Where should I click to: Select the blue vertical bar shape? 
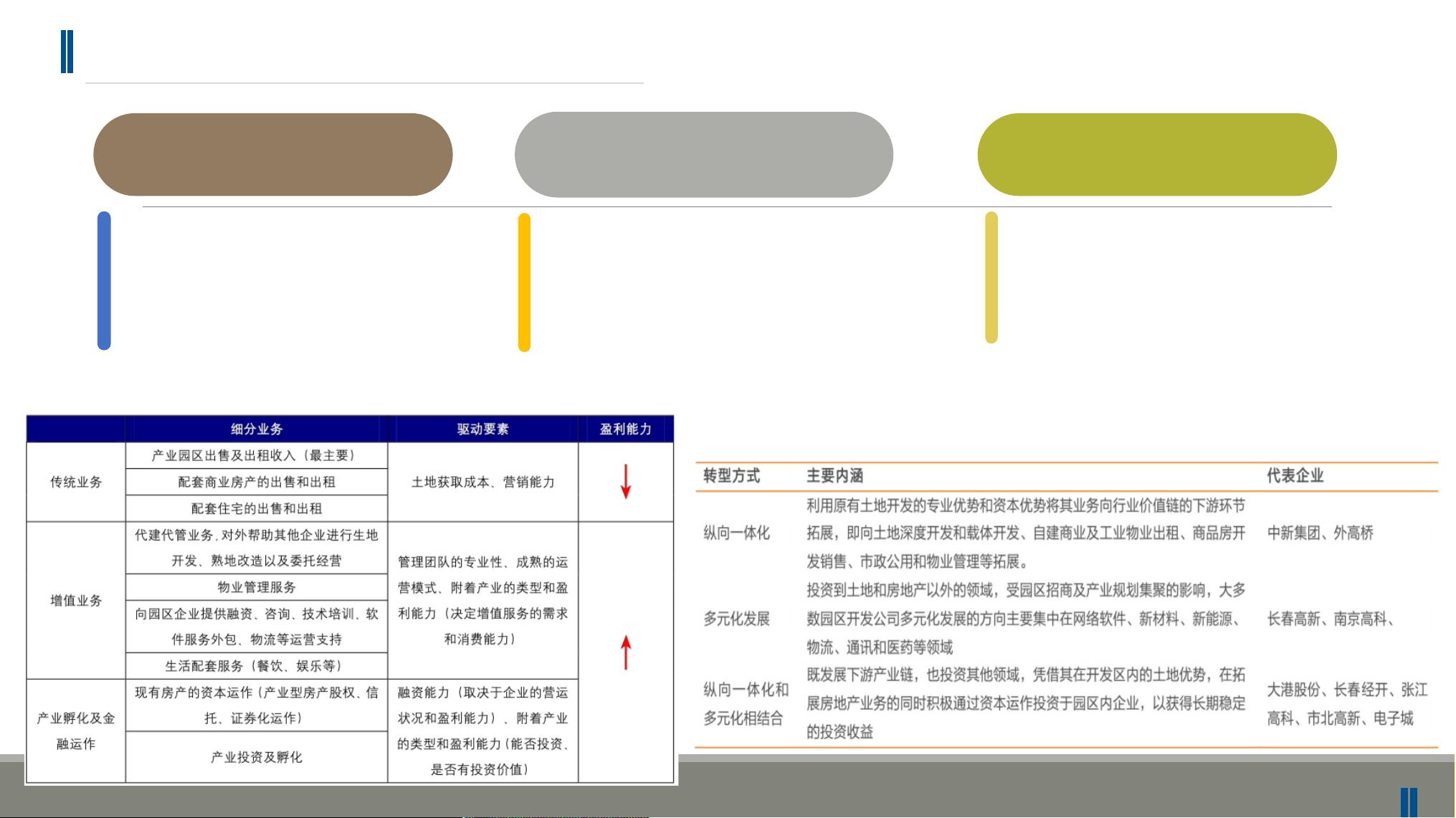click(x=104, y=280)
